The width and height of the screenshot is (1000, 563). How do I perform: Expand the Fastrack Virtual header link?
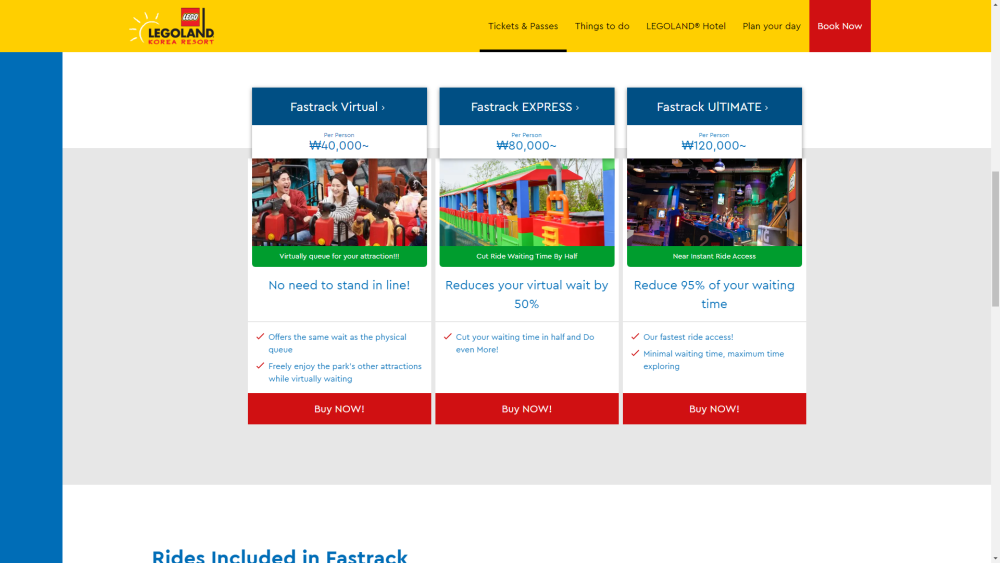tap(338, 107)
